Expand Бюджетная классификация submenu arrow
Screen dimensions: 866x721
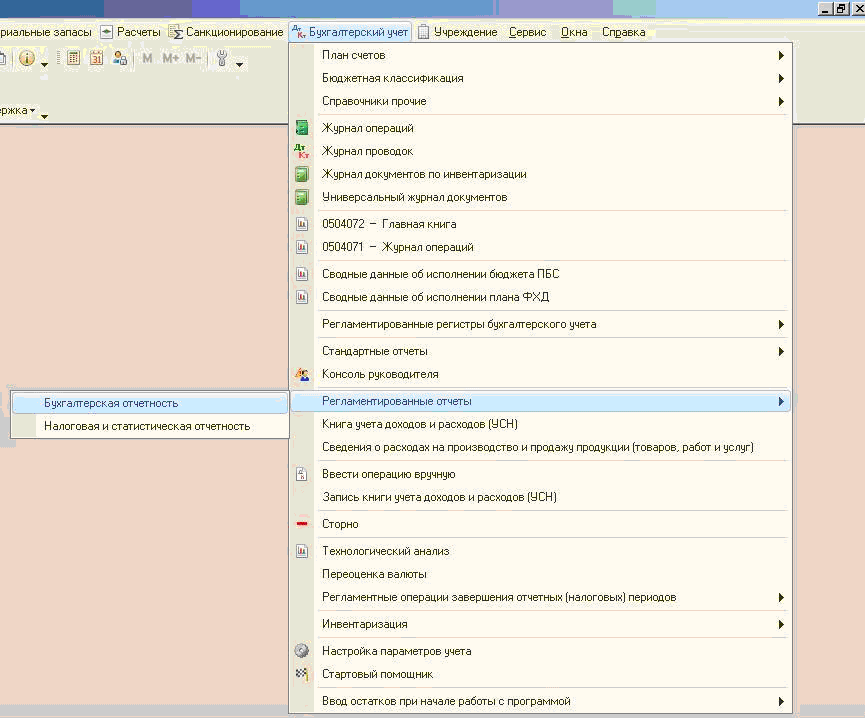tap(781, 78)
